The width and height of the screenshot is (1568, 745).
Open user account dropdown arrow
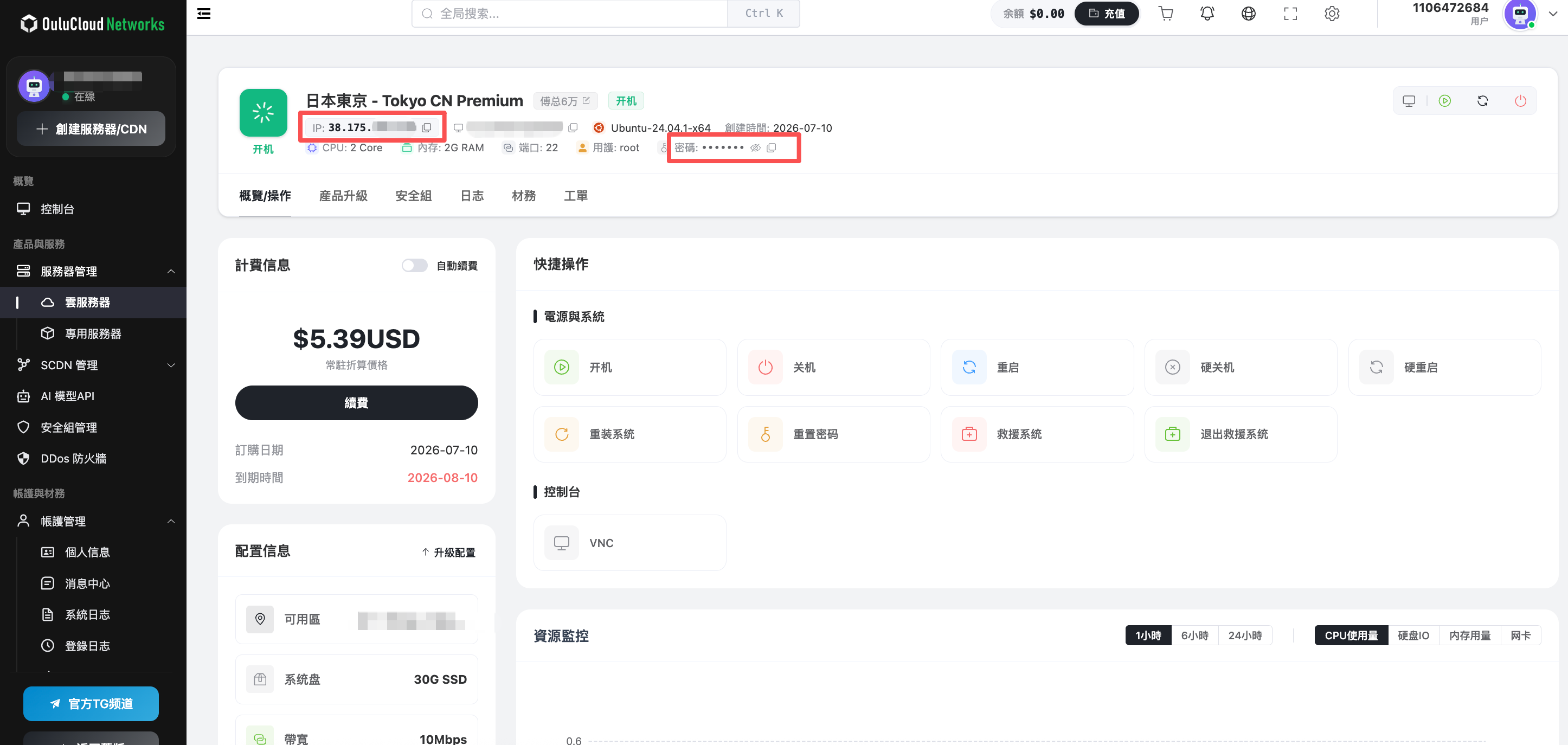[1553, 14]
